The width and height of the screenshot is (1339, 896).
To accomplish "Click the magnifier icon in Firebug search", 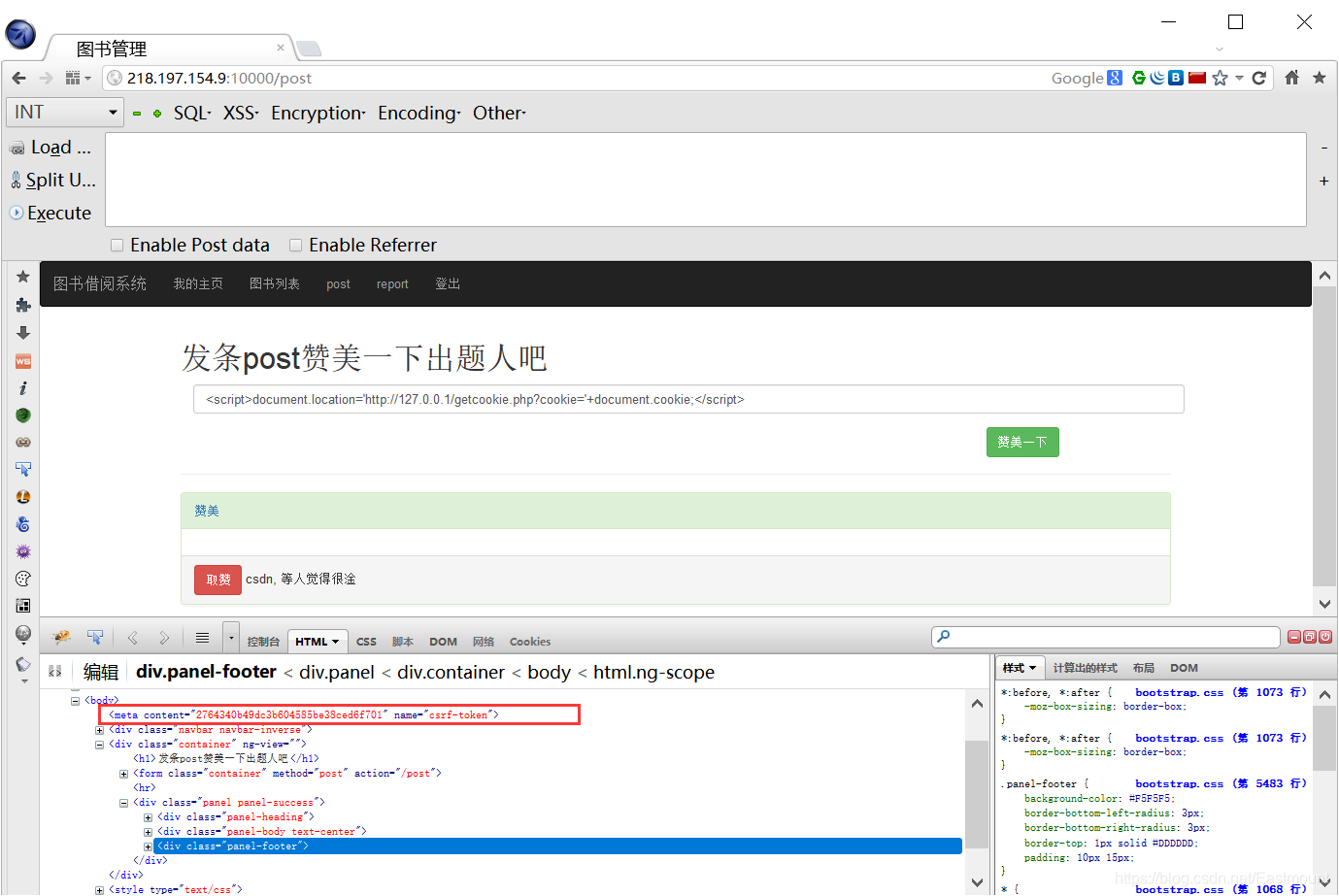I will (943, 637).
